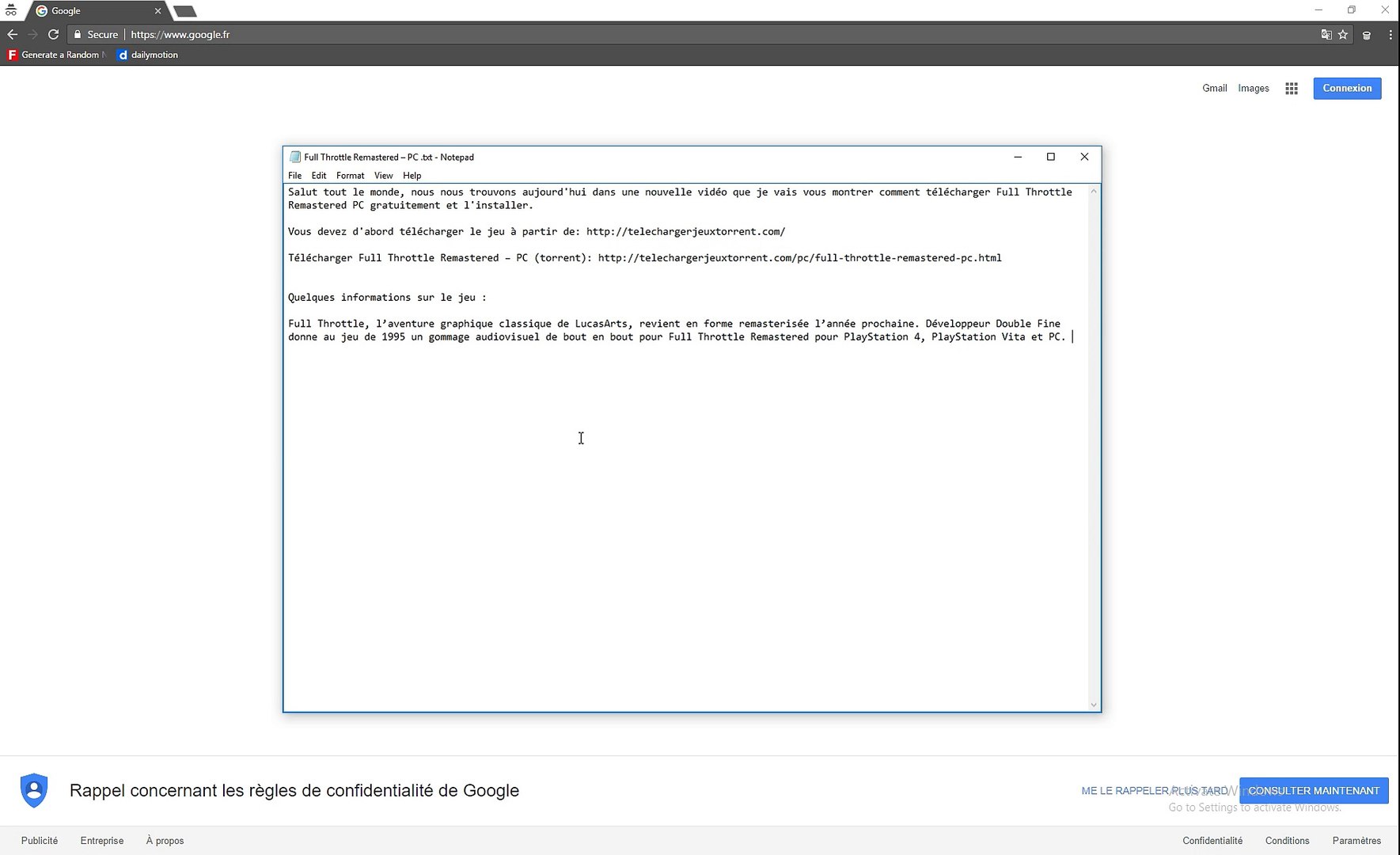This screenshot has height=855, width=1400.
Task: Open Chrome's three-dot menu
Action: pos(1390,35)
